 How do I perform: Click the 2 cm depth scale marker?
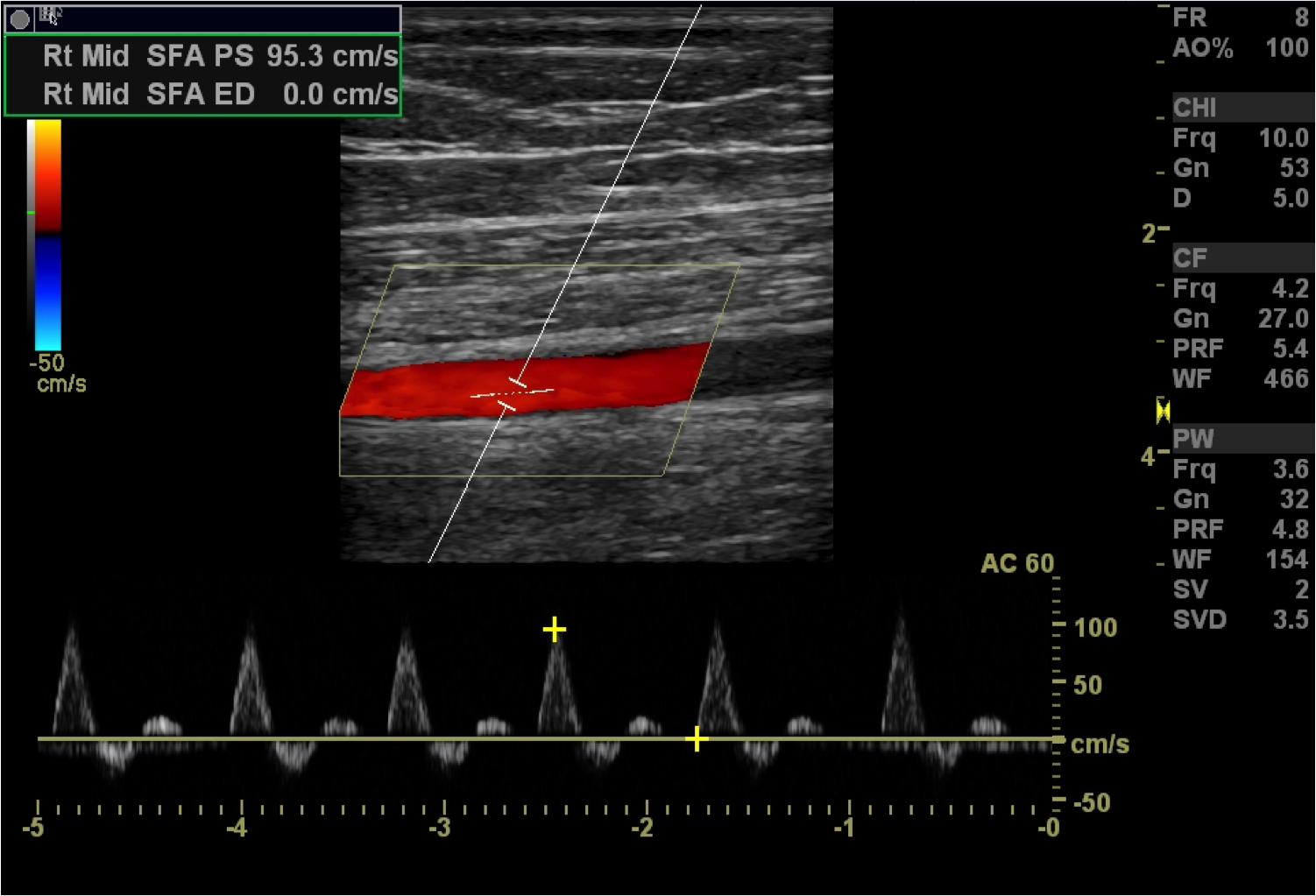1150,233
